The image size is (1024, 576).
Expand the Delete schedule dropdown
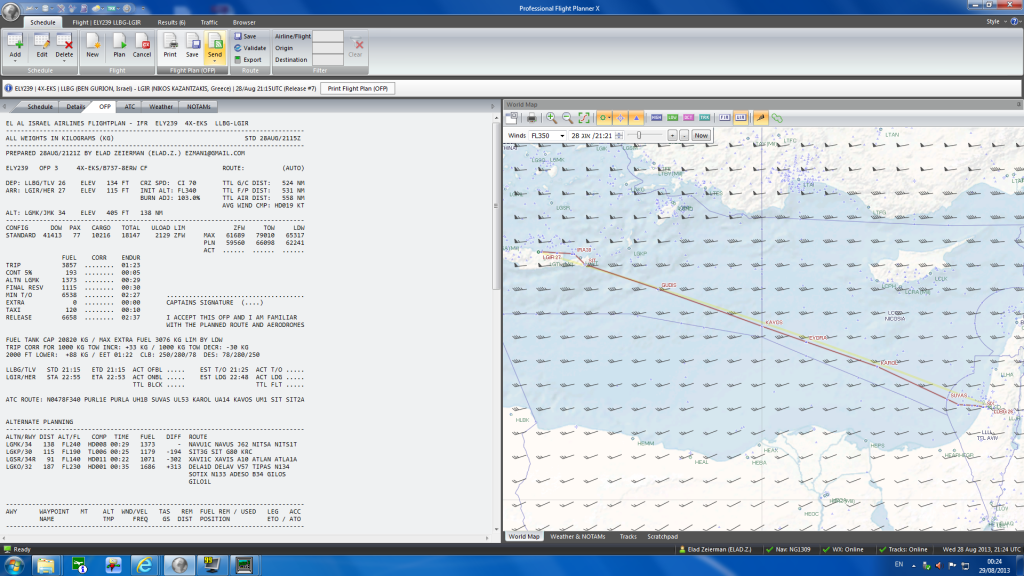(x=66, y=60)
